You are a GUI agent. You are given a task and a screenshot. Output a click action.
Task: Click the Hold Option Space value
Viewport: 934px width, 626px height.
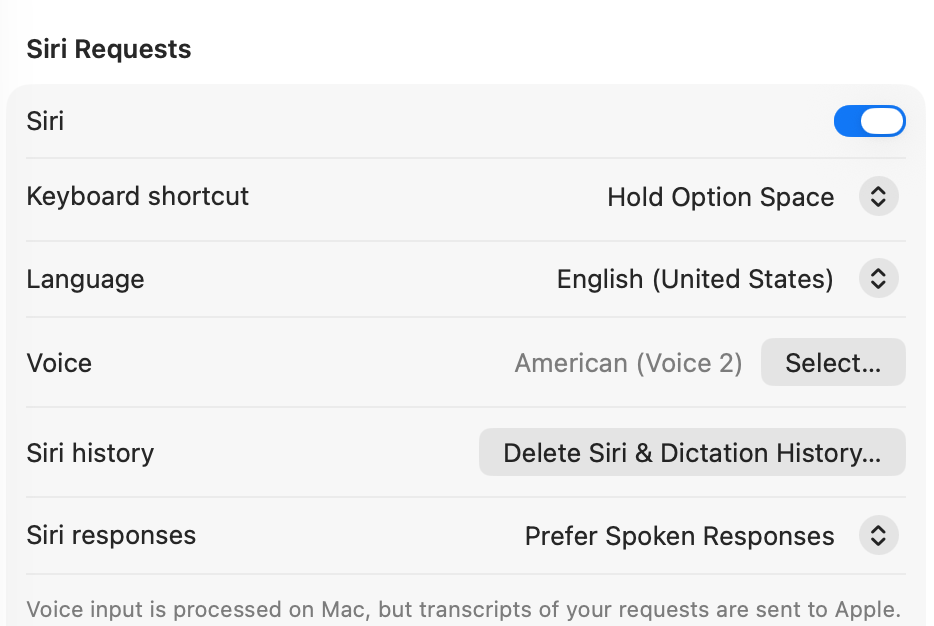(x=720, y=197)
